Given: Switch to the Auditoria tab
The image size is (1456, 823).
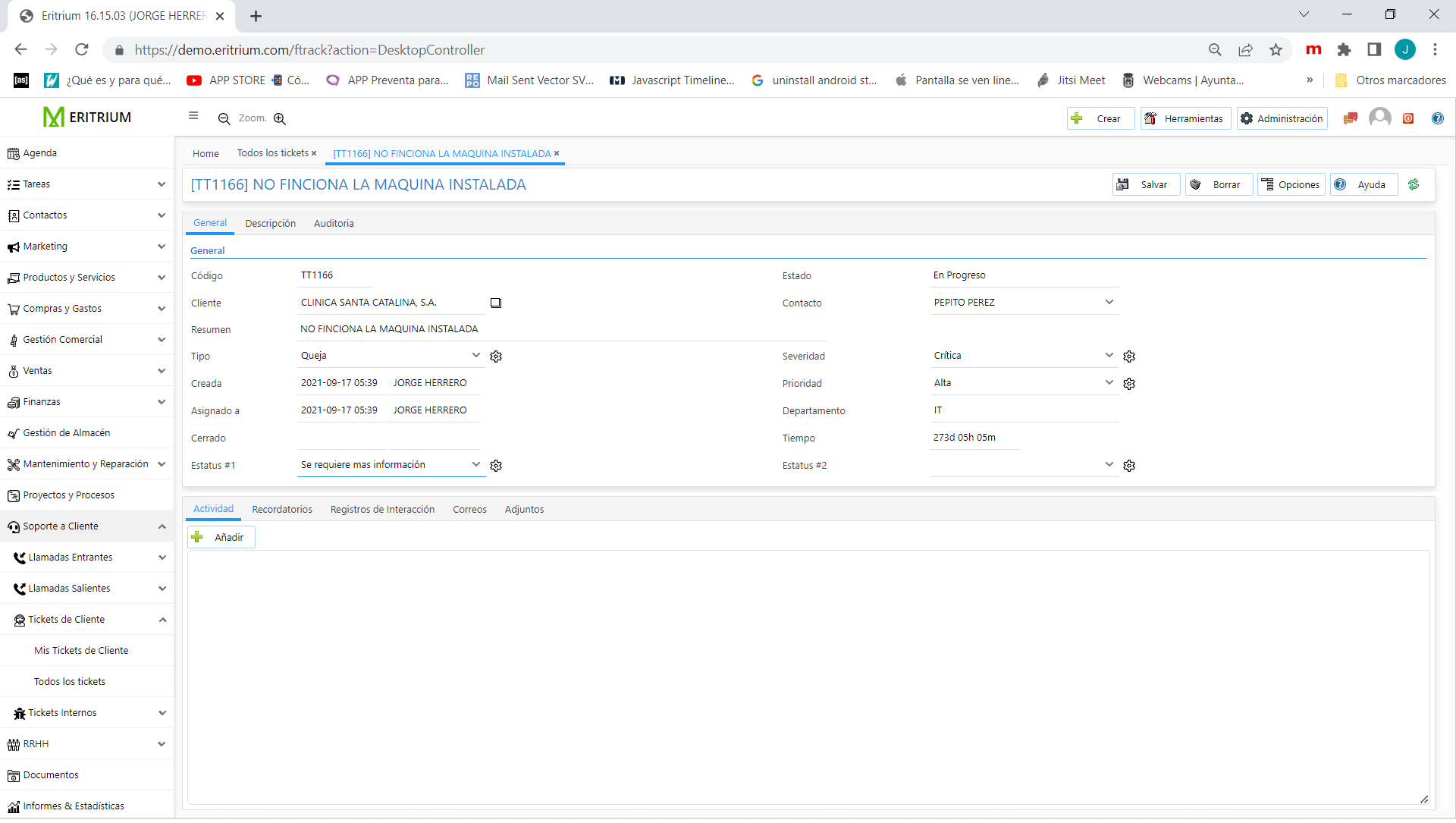Looking at the screenshot, I should (x=334, y=223).
